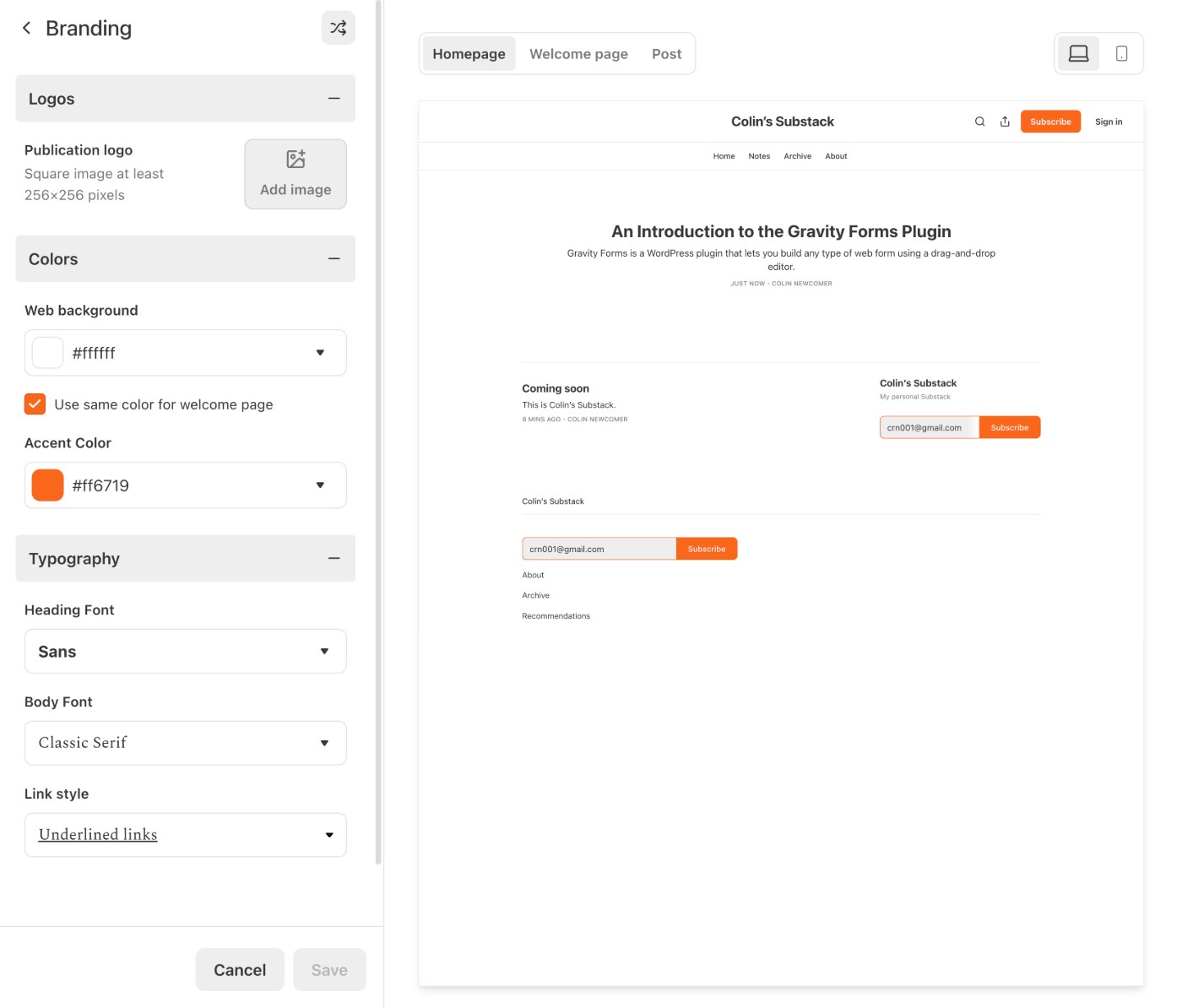This screenshot has width=1182, height=1008.
Task: Open Notes in preview navigation
Action: [759, 156]
